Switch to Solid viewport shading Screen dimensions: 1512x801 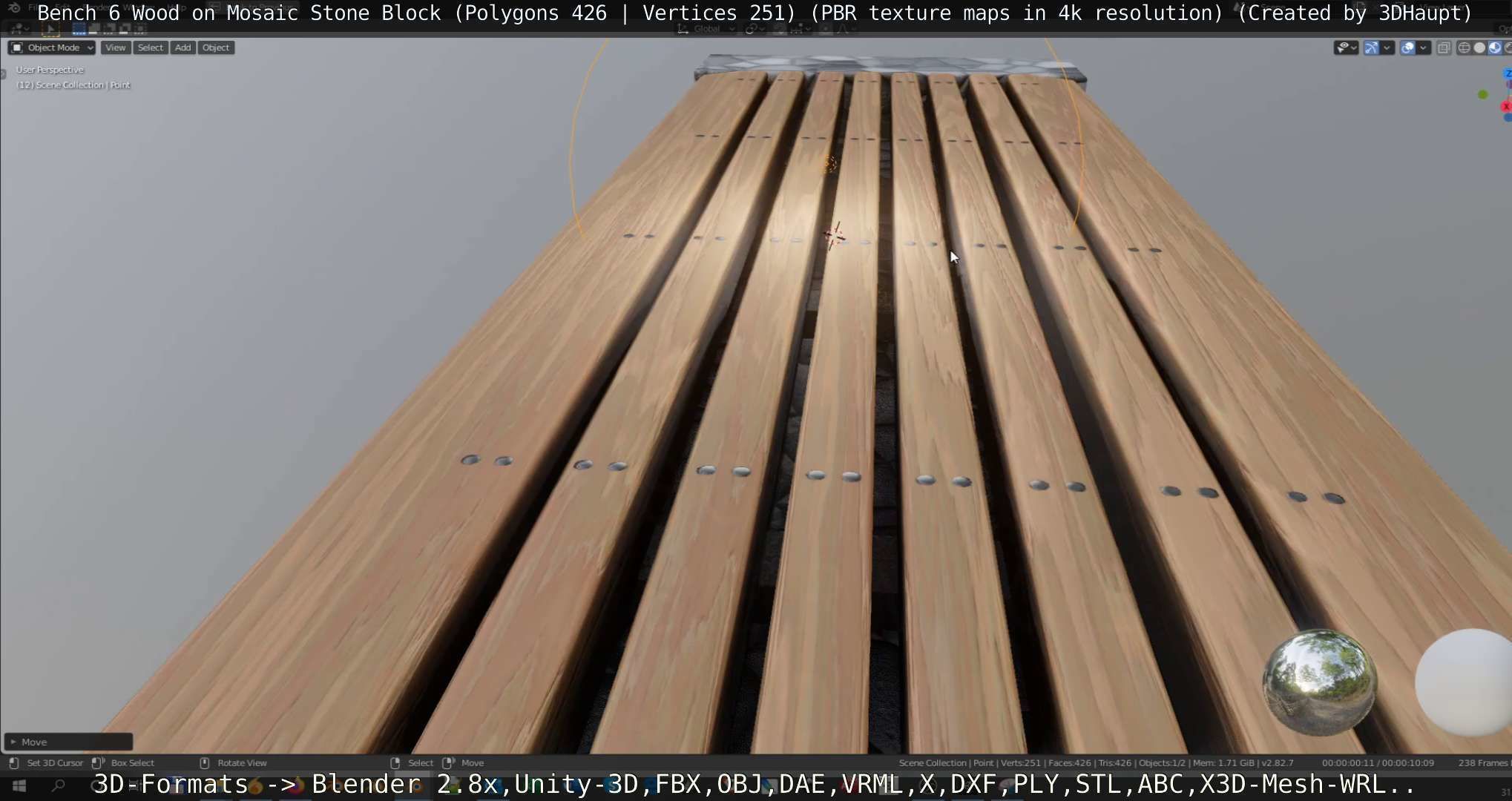pos(1479,48)
